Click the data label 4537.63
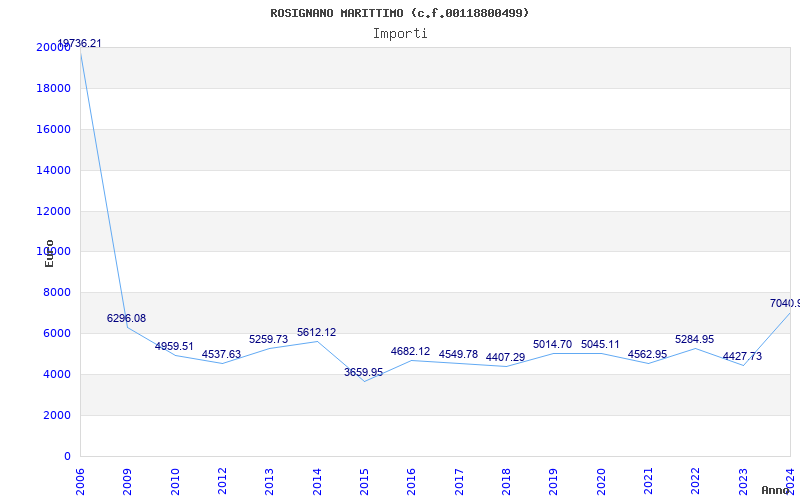This screenshot has height=500, width=800. [x=221, y=354]
